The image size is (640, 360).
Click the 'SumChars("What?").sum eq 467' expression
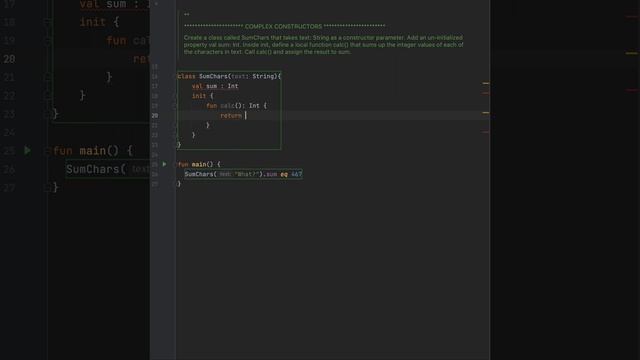[243, 174]
